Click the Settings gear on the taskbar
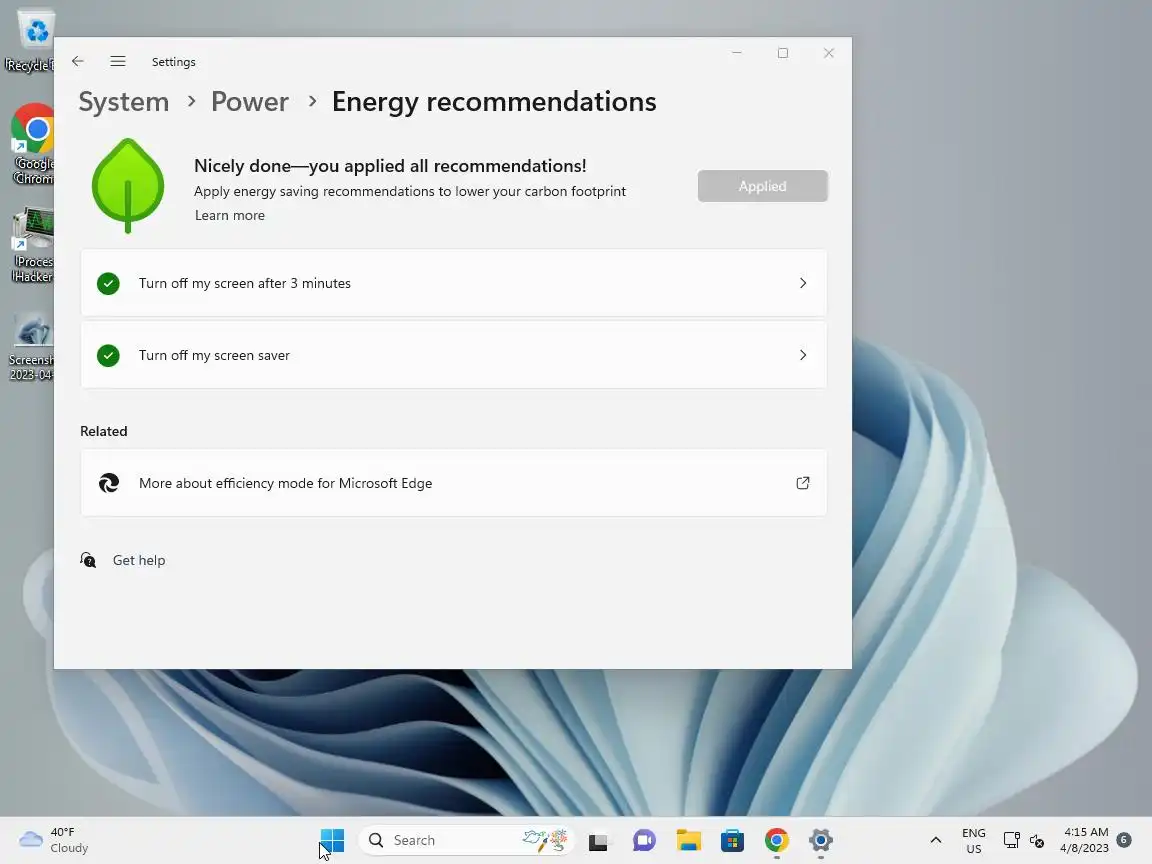Screen dimensions: 1152x864 tap(821, 840)
